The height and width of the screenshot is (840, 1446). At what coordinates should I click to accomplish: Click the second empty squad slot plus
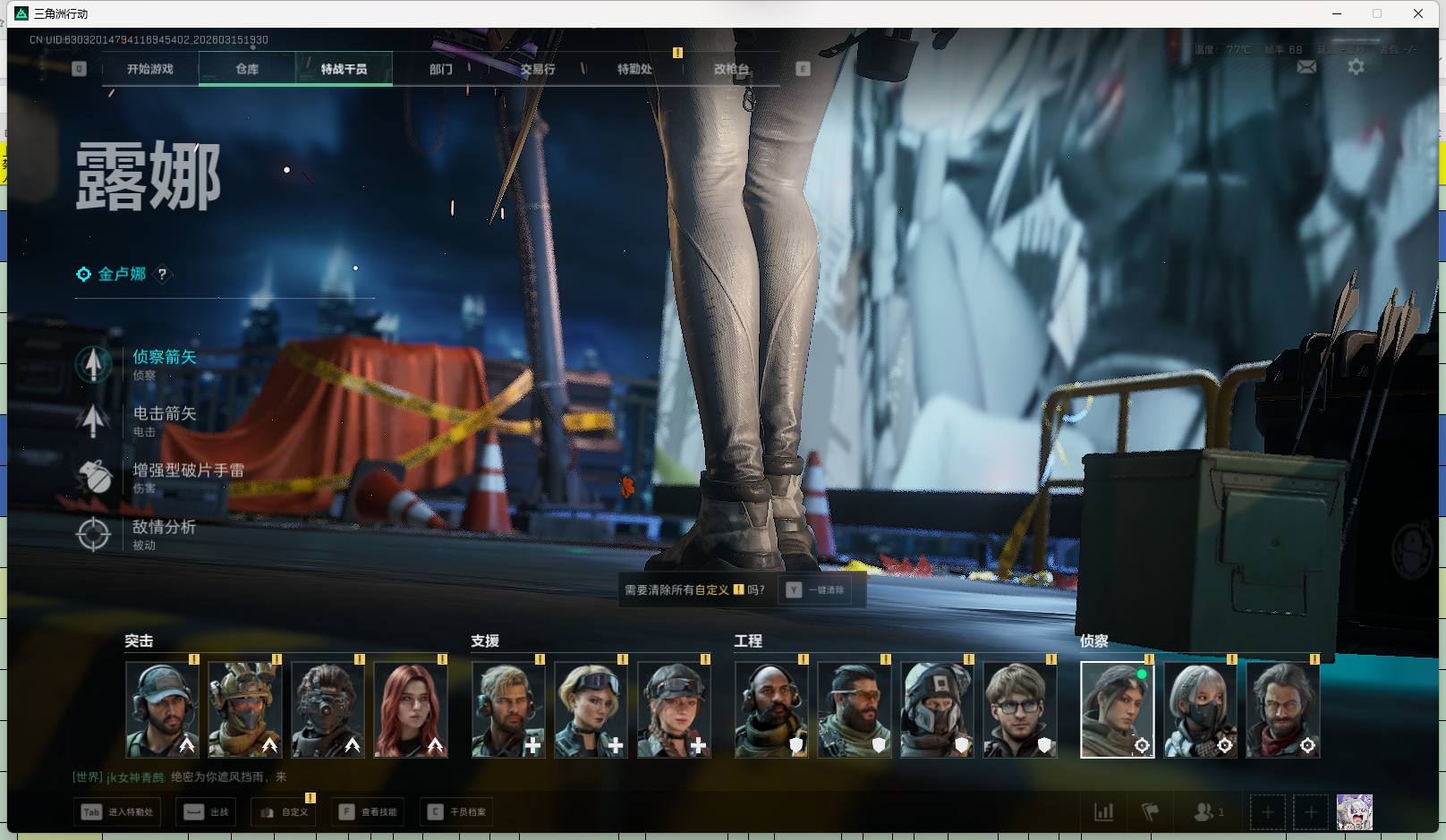click(x=1310, y=812)
